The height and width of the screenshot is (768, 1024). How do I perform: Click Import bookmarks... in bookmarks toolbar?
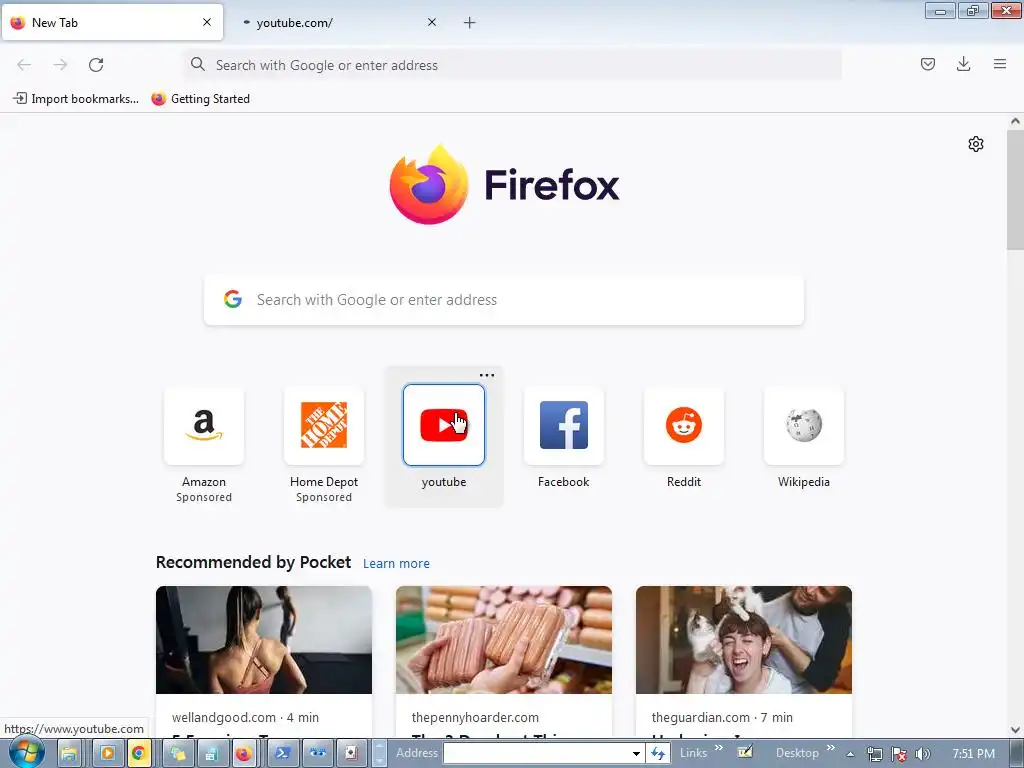76,99
